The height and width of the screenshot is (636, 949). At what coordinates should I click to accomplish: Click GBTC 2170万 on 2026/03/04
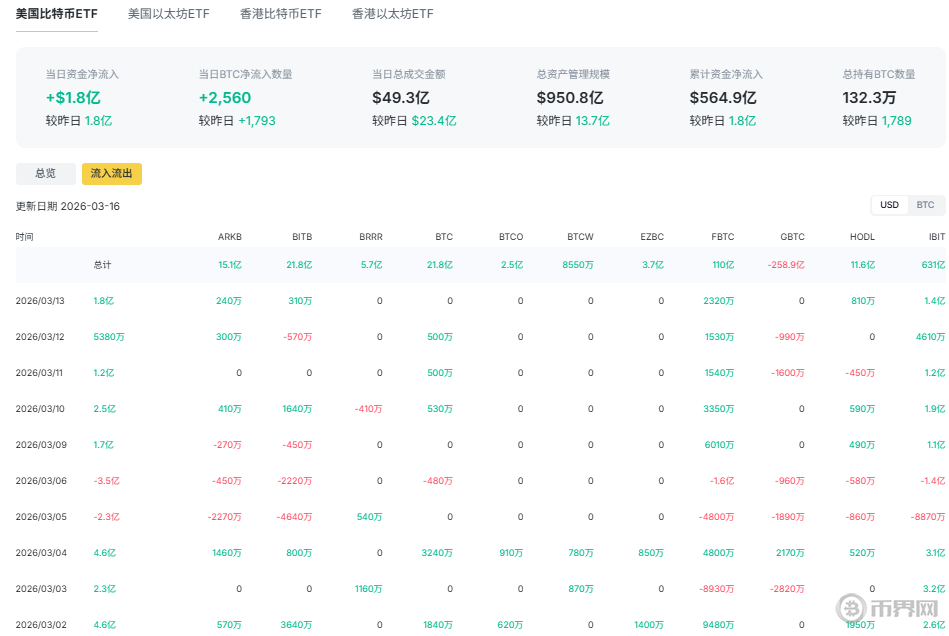click(x=790, y=553)
